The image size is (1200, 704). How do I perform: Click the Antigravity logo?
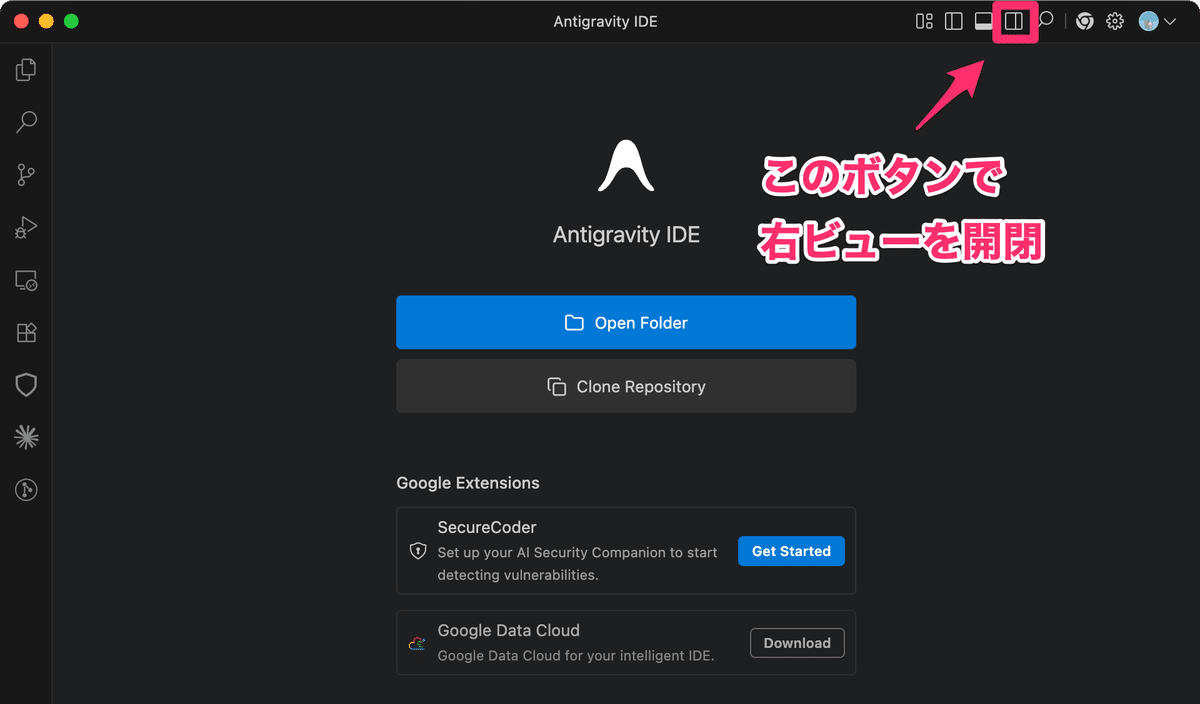click(626, 166)
